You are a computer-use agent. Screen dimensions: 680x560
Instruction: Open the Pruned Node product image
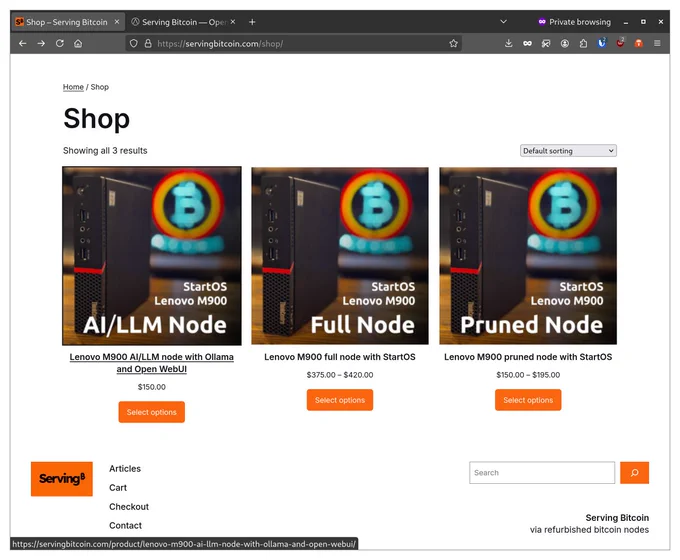click(528, 256)
